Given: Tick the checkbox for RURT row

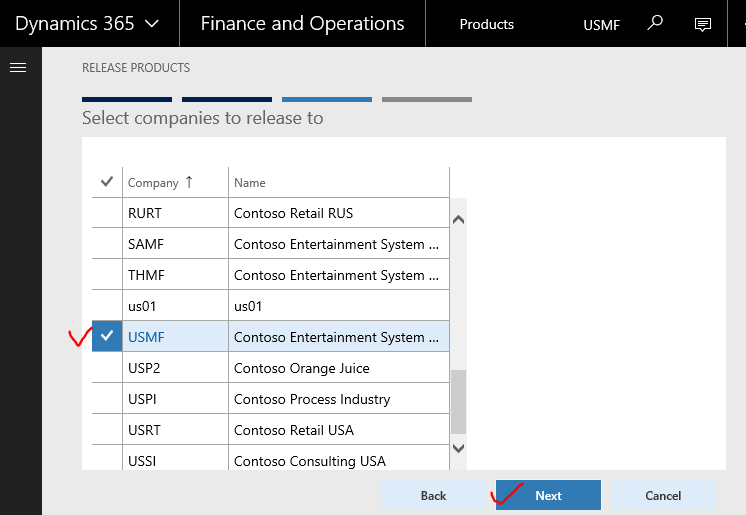Looking at the screenshot, I should tap(107, 213).
